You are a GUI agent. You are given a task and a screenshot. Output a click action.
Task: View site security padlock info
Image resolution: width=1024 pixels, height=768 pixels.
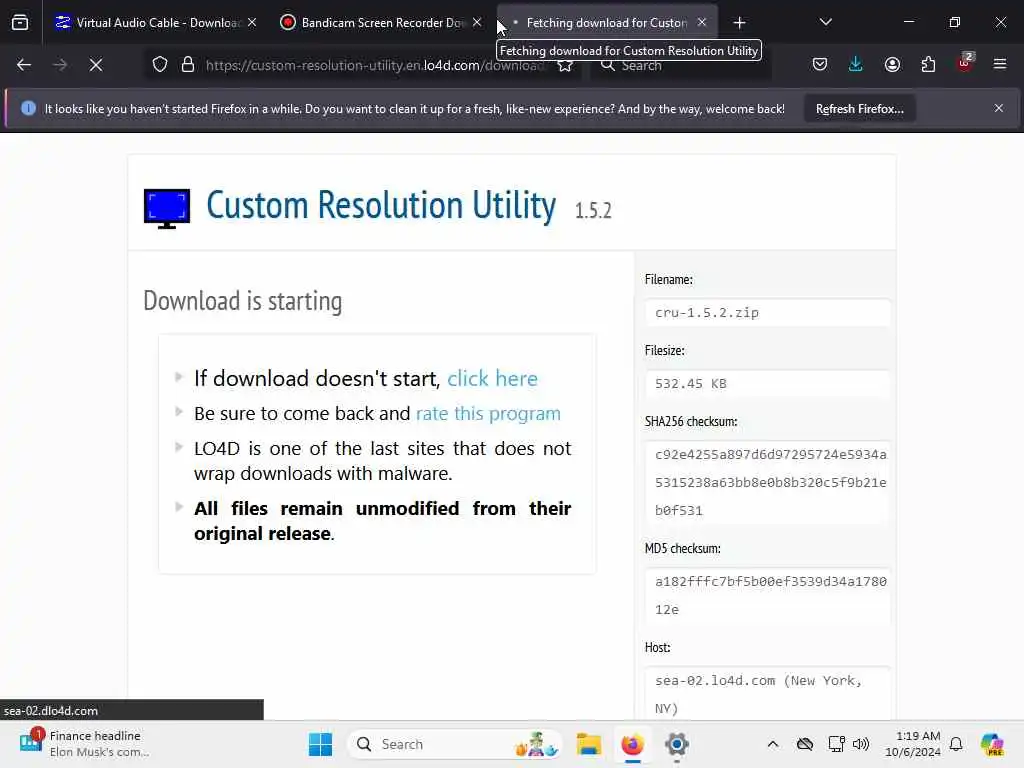pyautogui.click(x=188, y=65)
